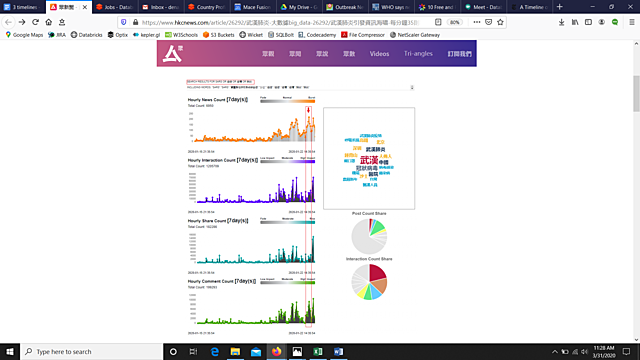Viewport: 640px width, 360px height.
Task: Close the active hkcnews tab
Action: (x=85, y=7)
